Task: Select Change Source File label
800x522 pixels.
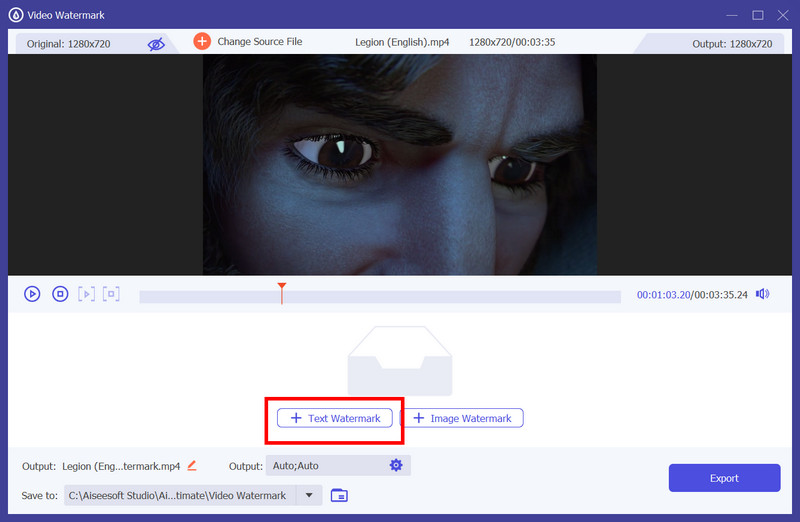Action: [x=260, y=42]
